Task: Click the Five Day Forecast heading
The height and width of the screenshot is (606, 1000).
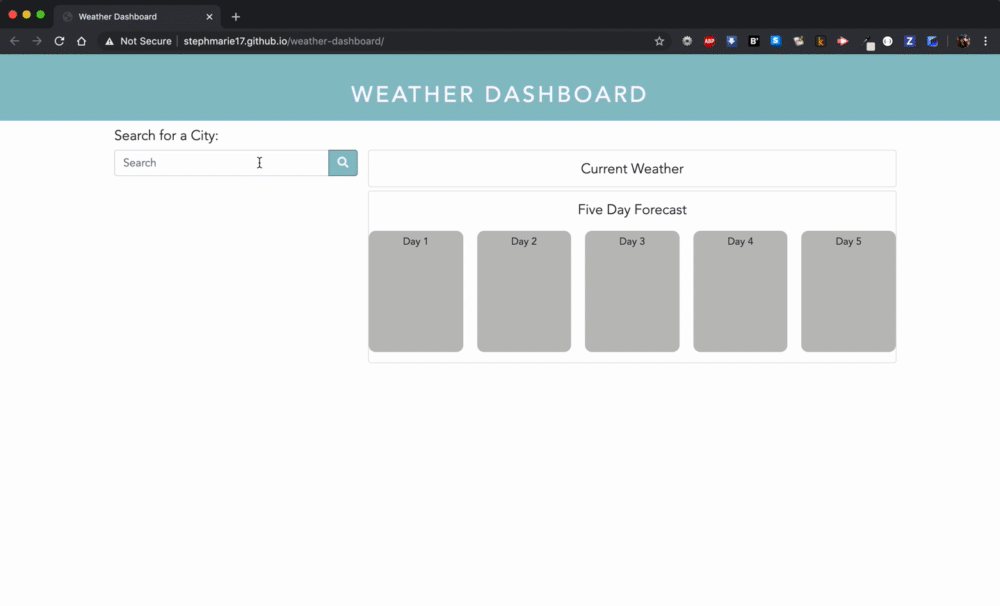Action: [632, 210]
